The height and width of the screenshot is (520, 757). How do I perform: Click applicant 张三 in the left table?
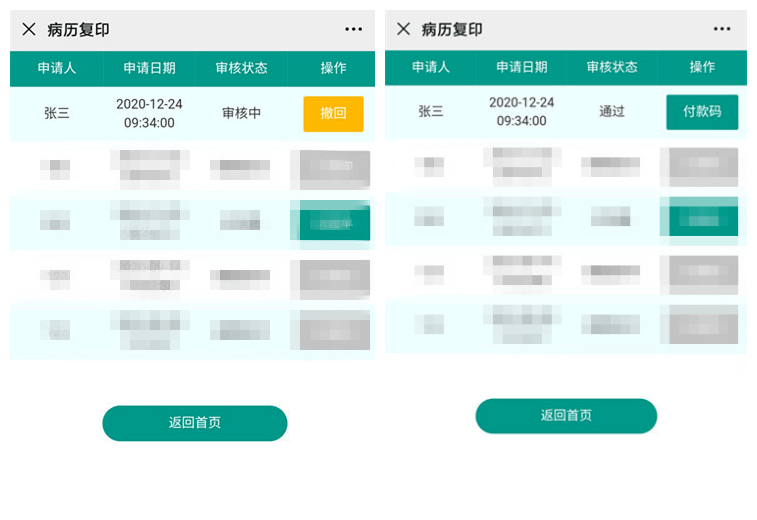pos(57,113)
